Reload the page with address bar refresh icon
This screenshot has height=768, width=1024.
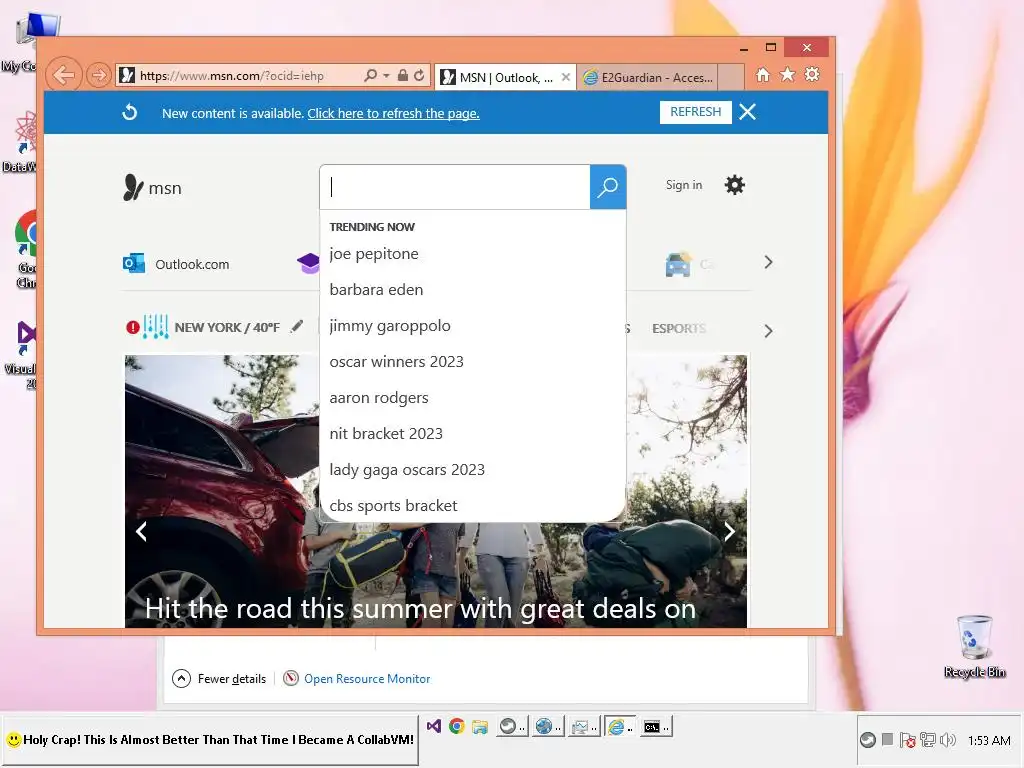pyautogui.click(x=419, y=75)
